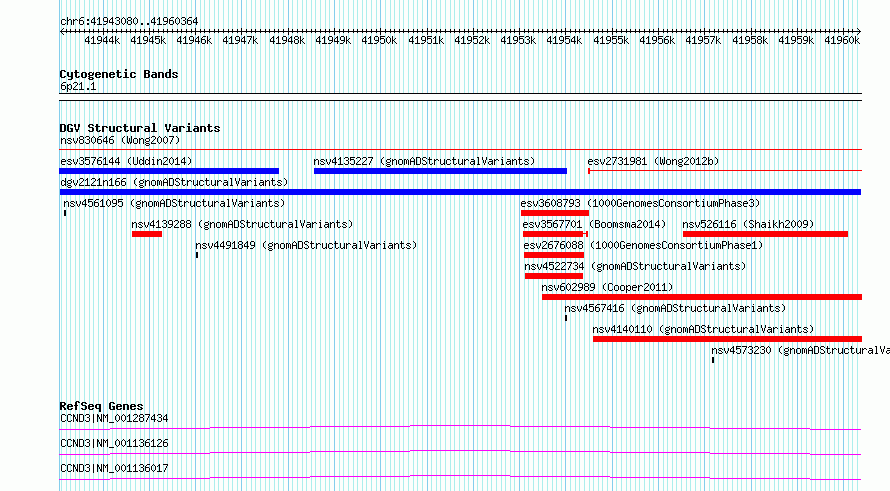This screenshot has height=491, width=890.
Task: Click the nsv4139288 variant label
Action: coord(242,224)
